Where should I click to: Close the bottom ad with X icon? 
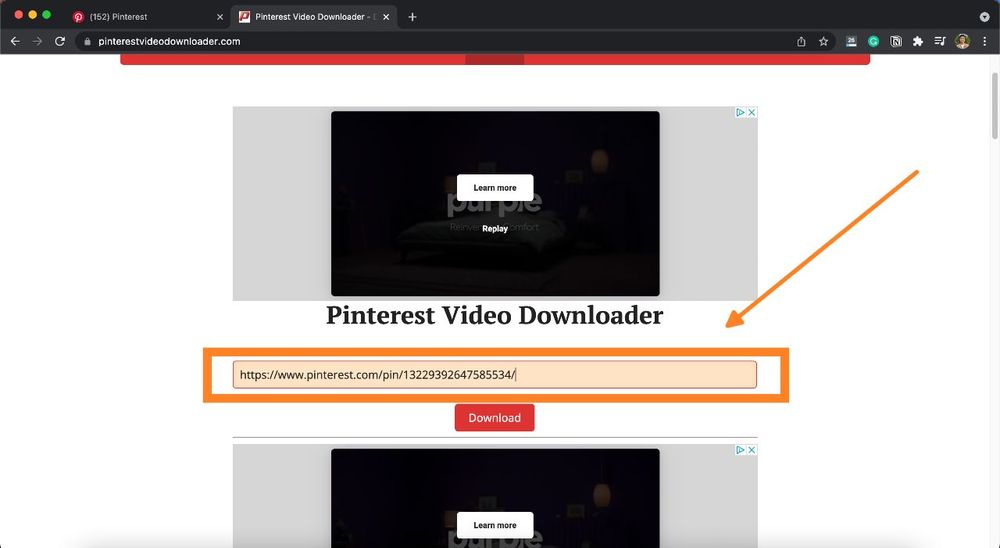[x=752, y=450]
